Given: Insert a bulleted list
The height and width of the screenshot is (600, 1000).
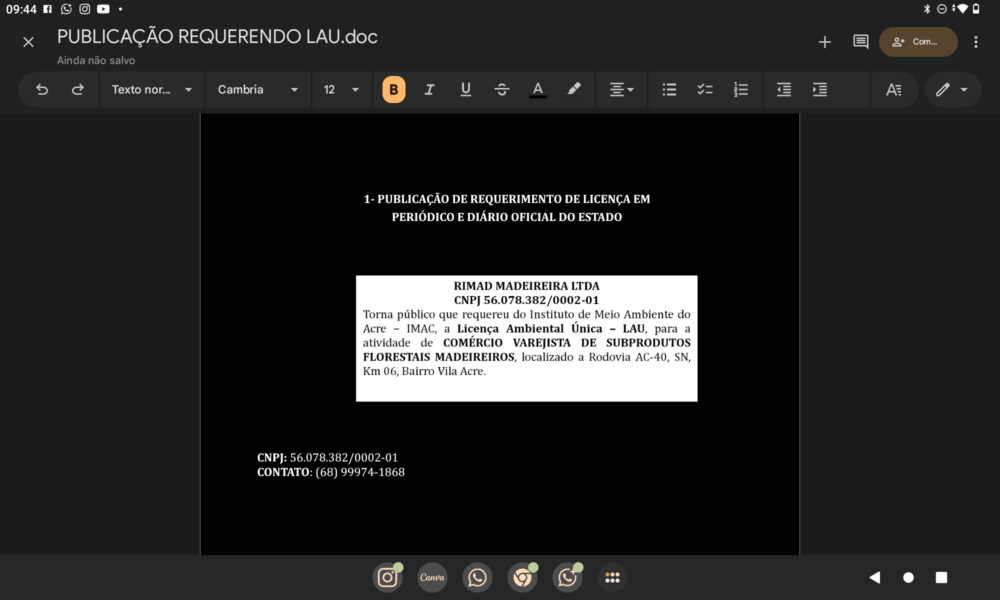Looking at the screenshot, I should (670, 90).
